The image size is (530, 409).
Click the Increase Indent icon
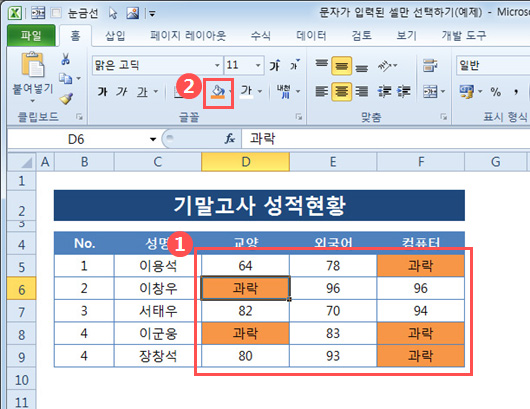pos(404,91)
